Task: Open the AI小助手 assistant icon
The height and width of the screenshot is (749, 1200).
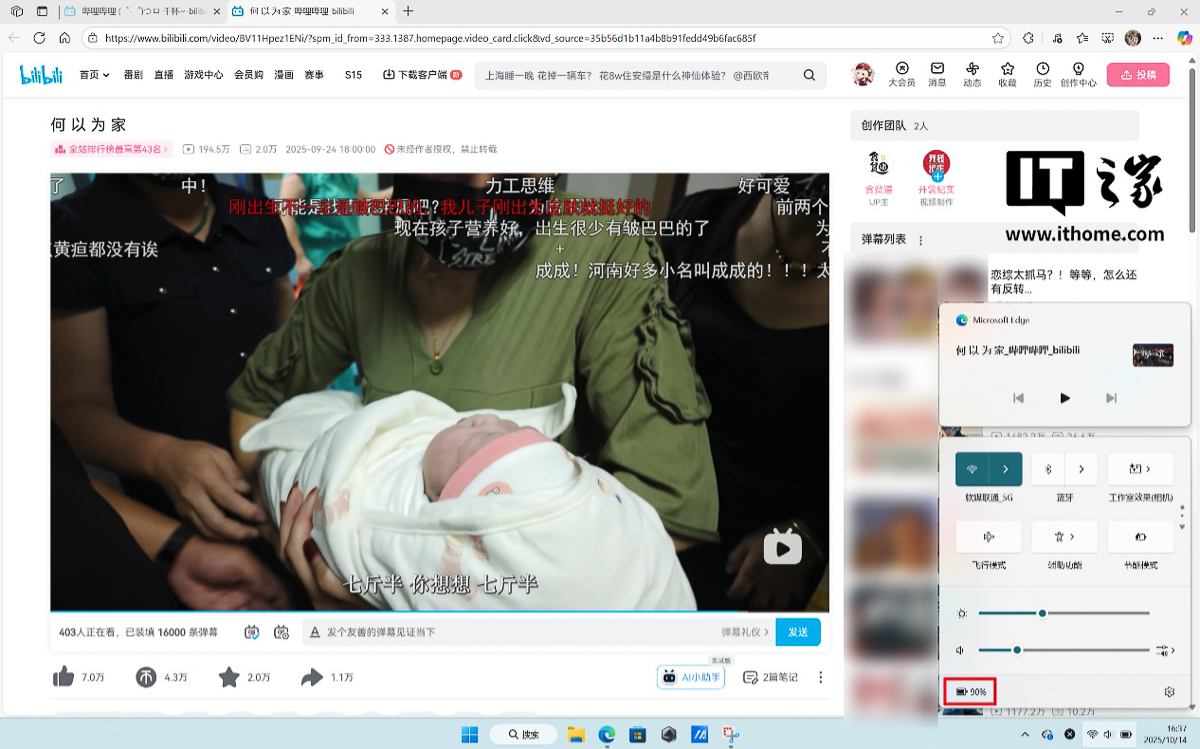Action: [691, 677]
